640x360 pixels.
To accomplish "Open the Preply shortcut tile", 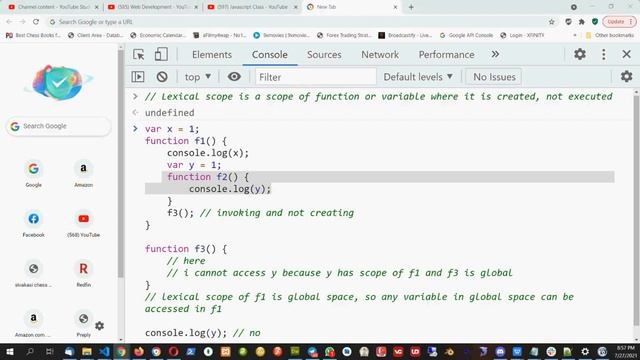I will click(x=83, y=323).
